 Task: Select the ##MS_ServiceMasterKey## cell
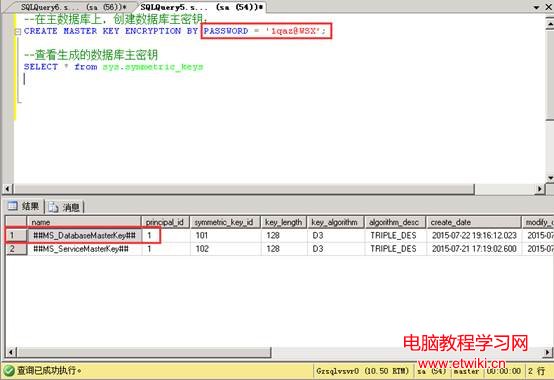[x=84, y=249]
